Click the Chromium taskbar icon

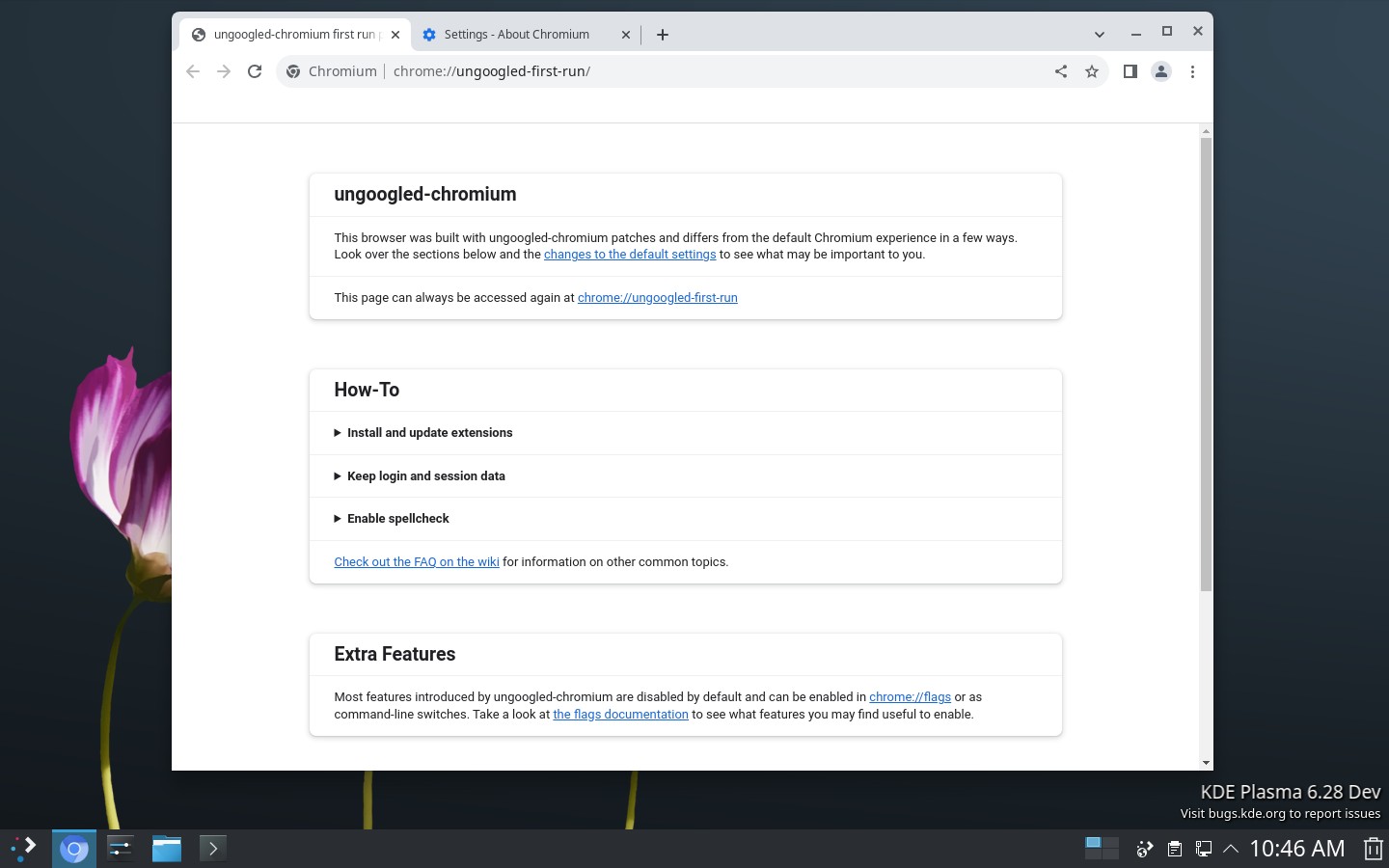coord(74,849)
